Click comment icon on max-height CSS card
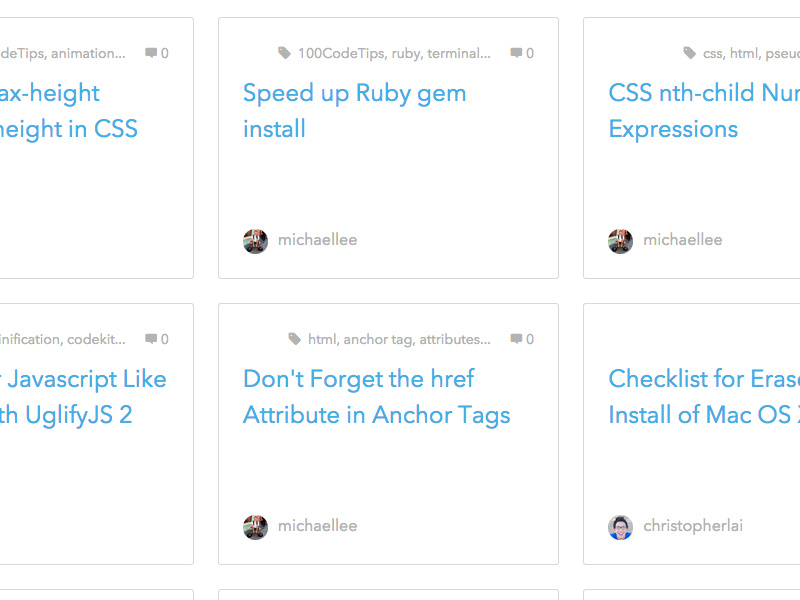The width and height of the screenshot is (800, 600). coord(151,53)
